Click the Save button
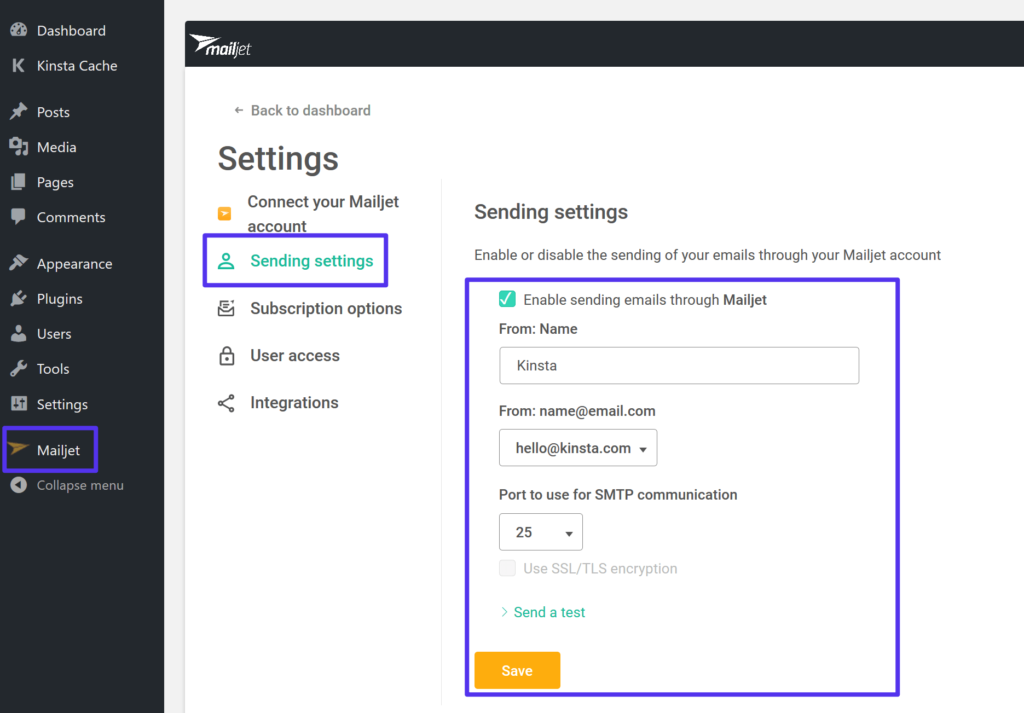The width and height of the screenshot is (1024, 713). click(x=517, y=670)
